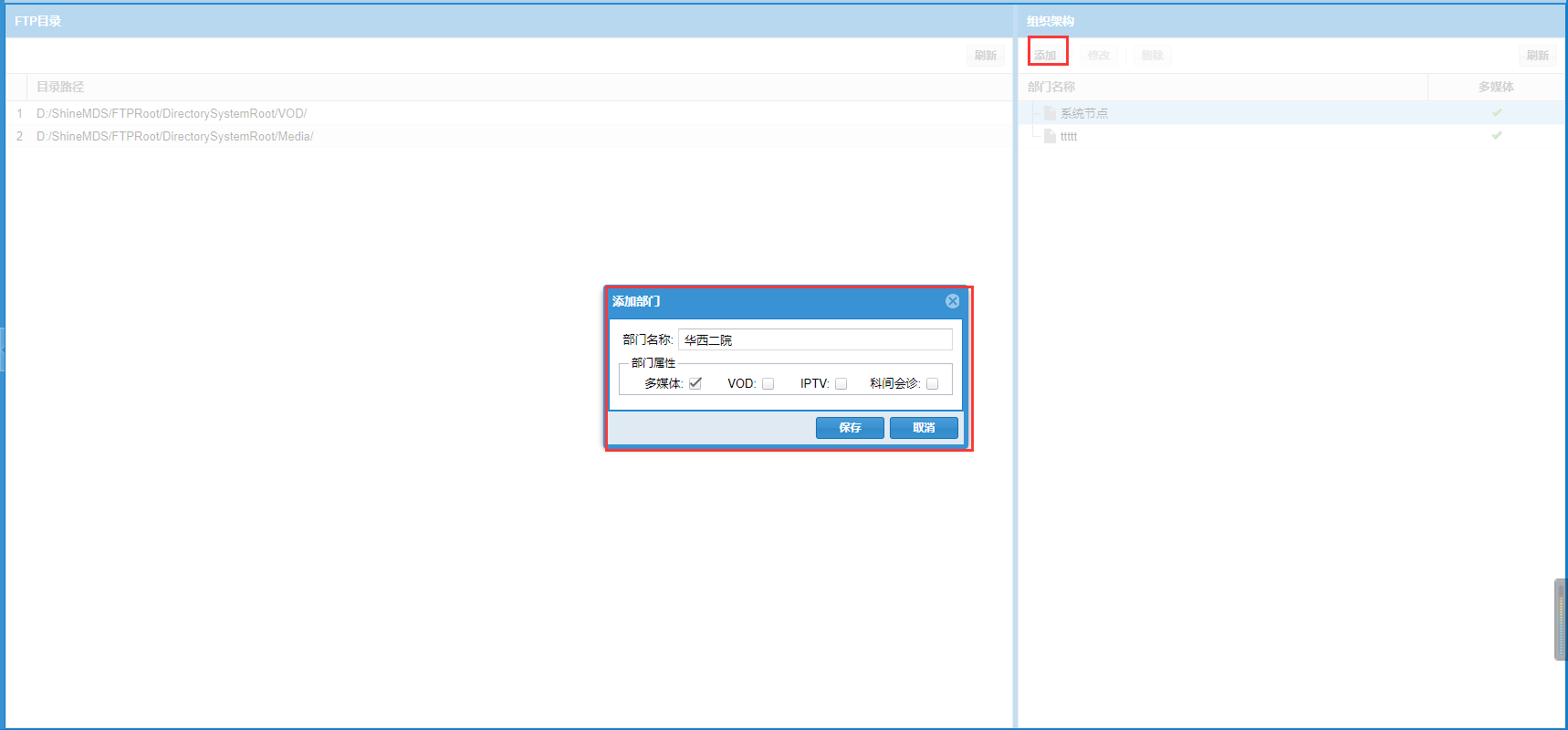
Task: Click the 添加 button in 组织架构 toolbar
Action: tap(1046, 55)
